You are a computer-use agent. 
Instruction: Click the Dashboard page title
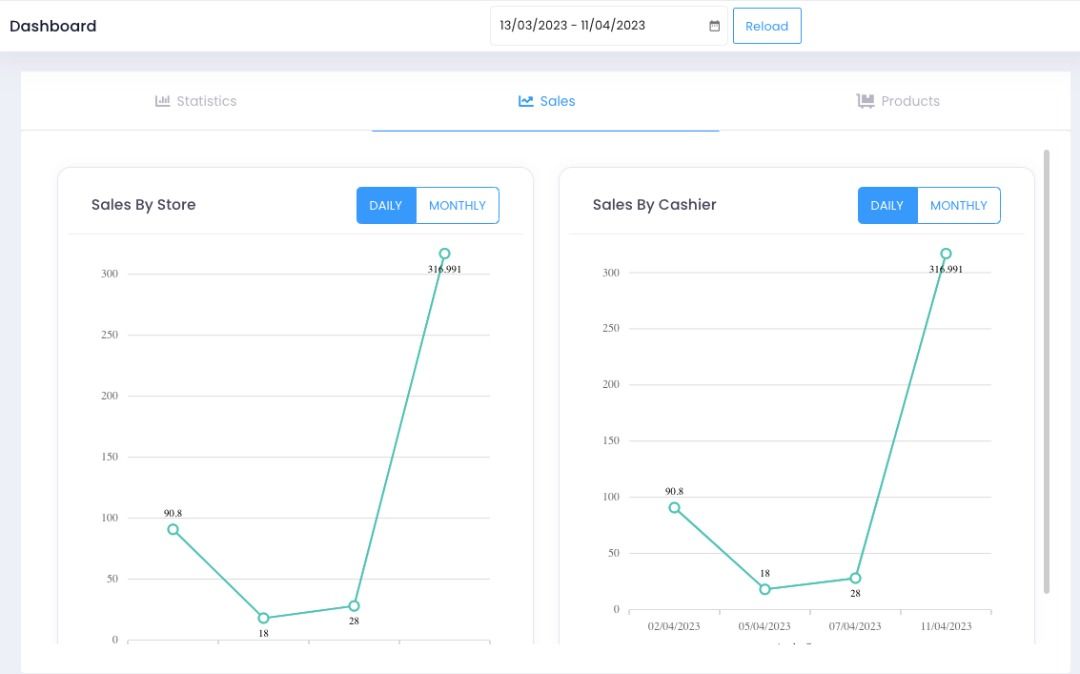click(x=53, y=26)
